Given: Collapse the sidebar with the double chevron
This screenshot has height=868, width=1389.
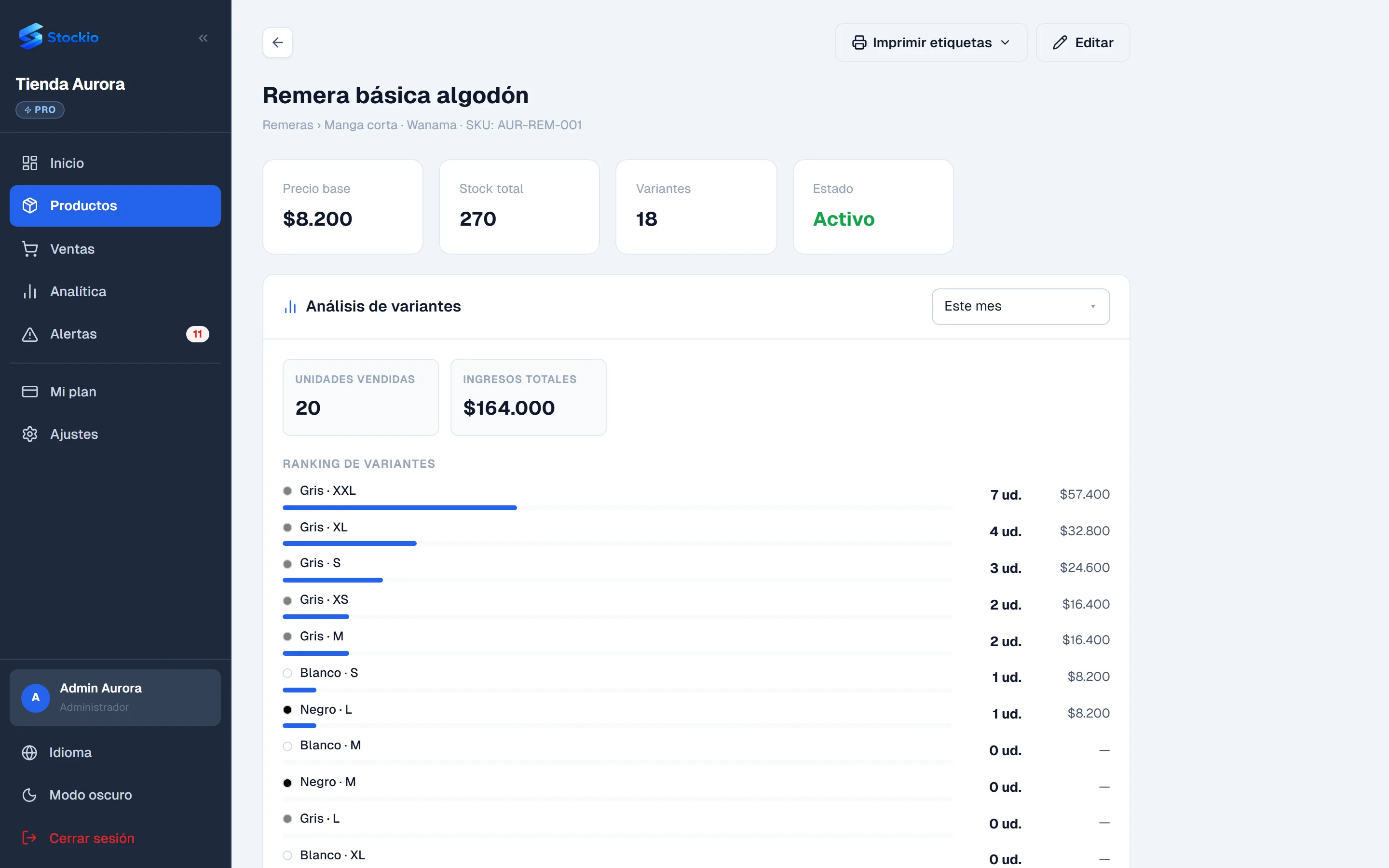Looking at the screenshot, I should [203, 38].
